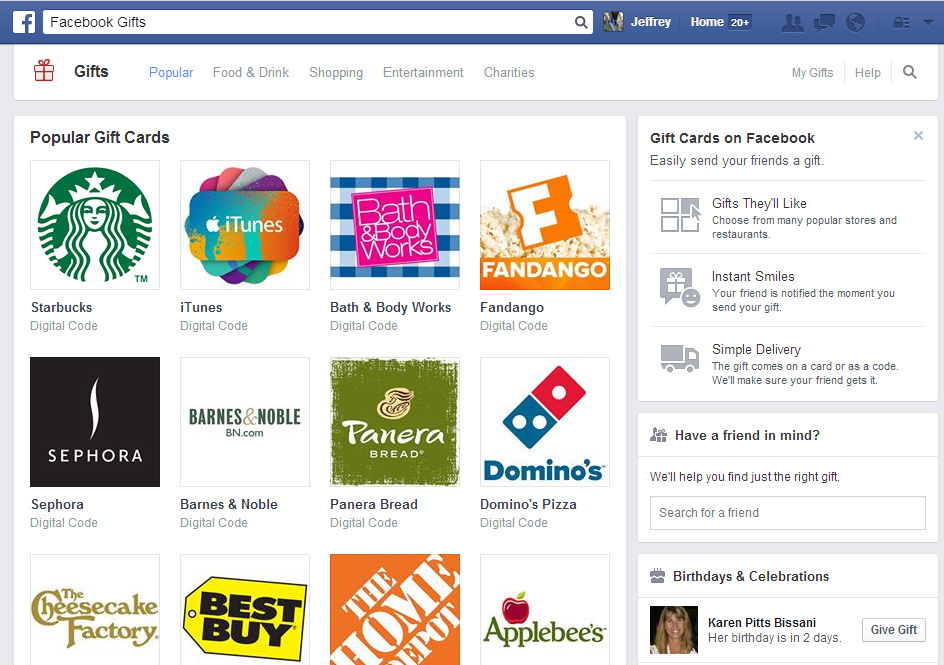The image size is (944, 665).
Task: Open the friend requests icon
Action: pyautogui.click(x=792, y=23)
